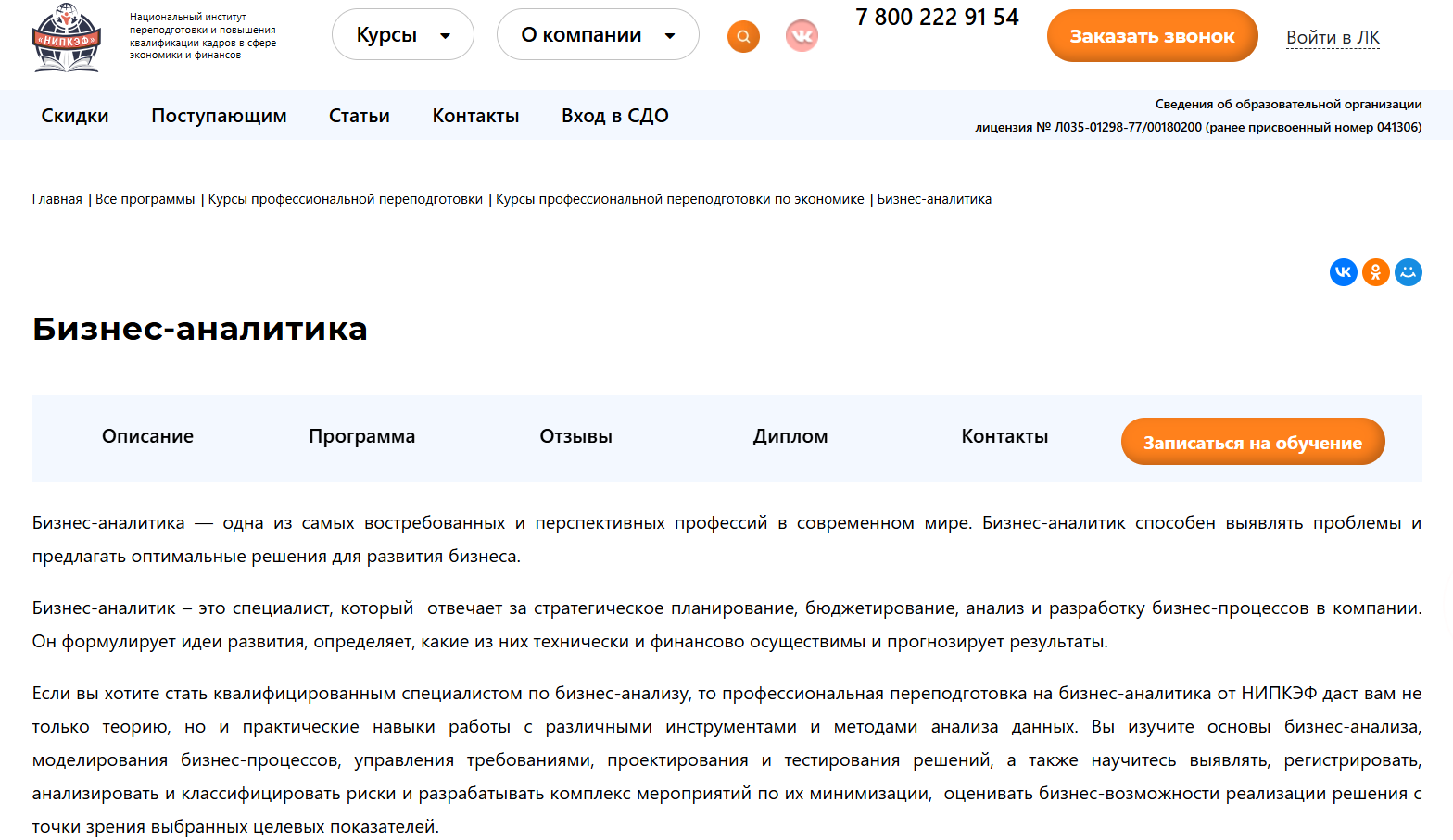Screen dimensions: 1453x840
Task: Open the orange search icon
Action: point(743,36)
